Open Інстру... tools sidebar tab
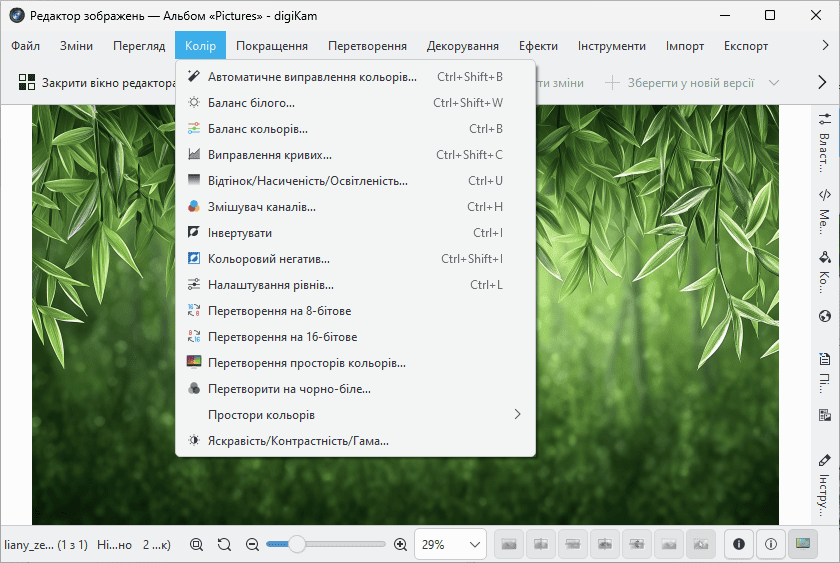Screen dimensions: 840x563 coord(824,486)
